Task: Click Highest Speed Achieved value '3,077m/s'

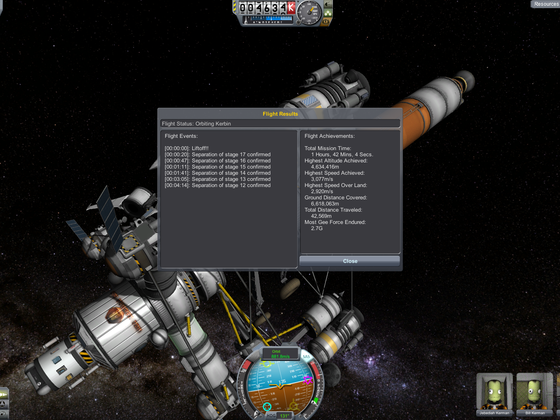Action: click(322, 179)
